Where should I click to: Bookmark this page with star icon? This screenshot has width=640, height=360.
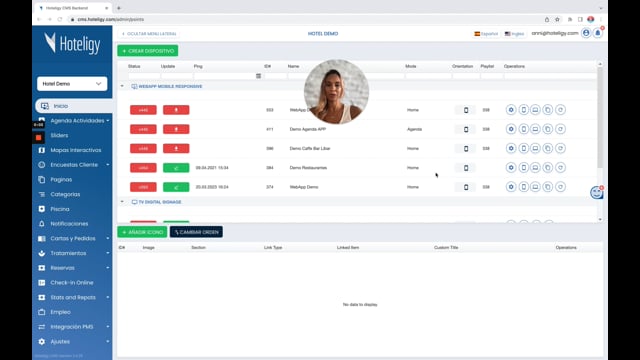tap(557, 19)
